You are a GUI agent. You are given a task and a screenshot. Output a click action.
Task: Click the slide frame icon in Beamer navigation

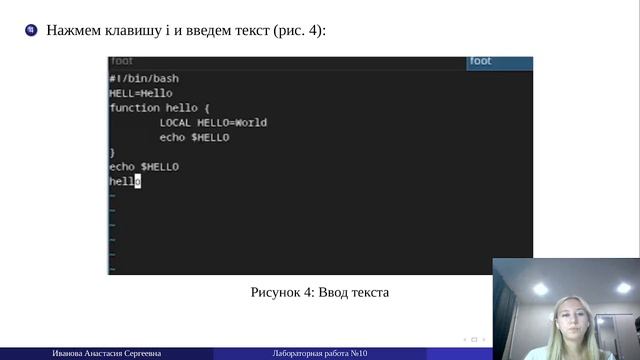point(474,340)
